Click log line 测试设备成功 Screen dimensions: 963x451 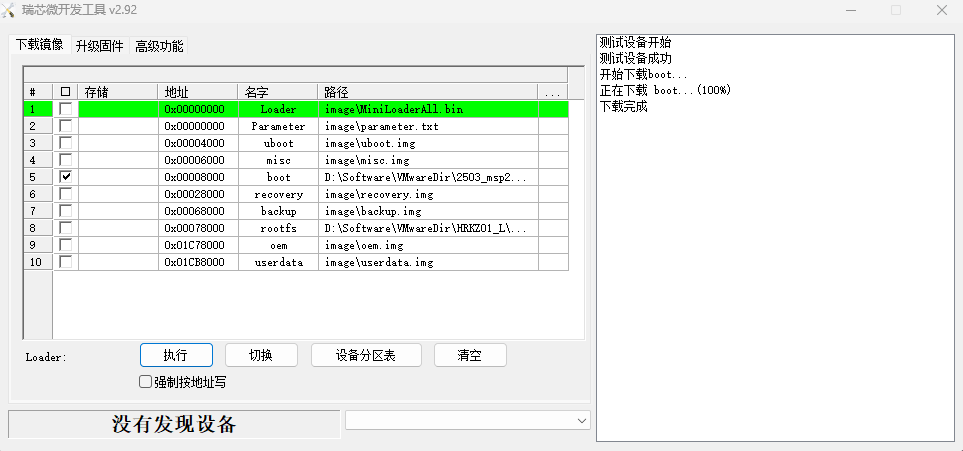click(636, 58)
